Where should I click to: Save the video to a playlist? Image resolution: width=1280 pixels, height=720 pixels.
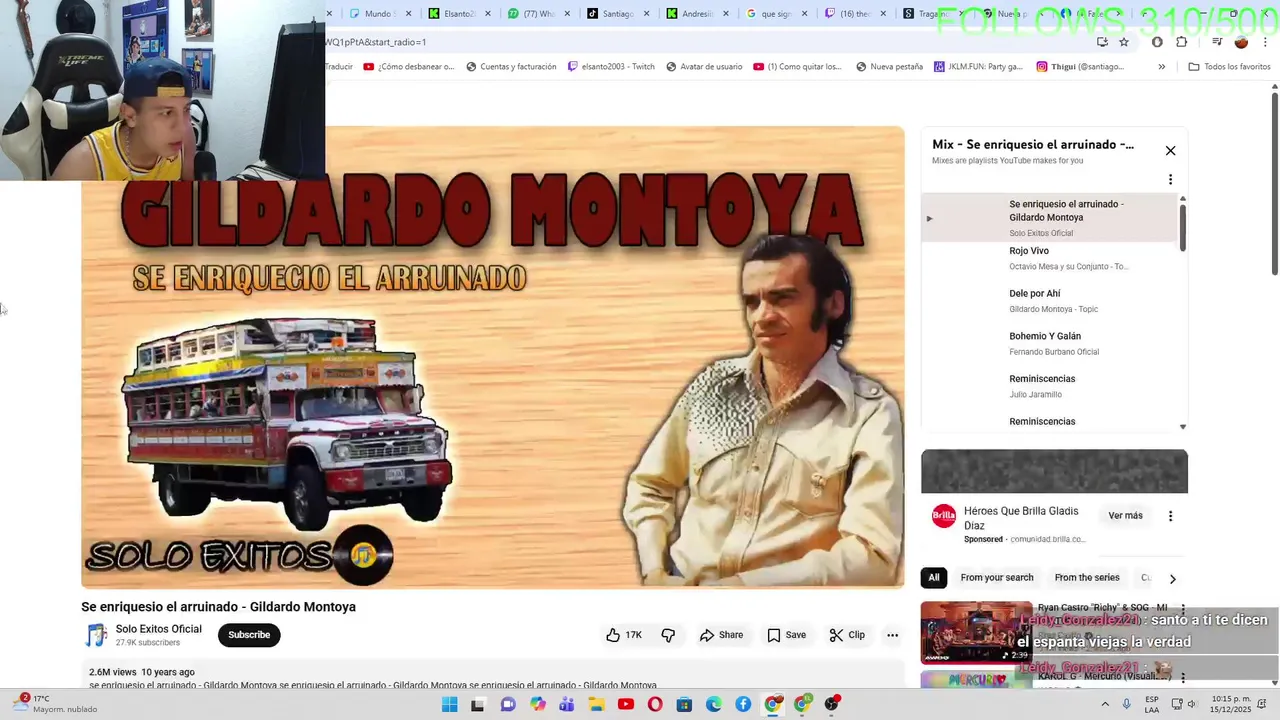786,635
